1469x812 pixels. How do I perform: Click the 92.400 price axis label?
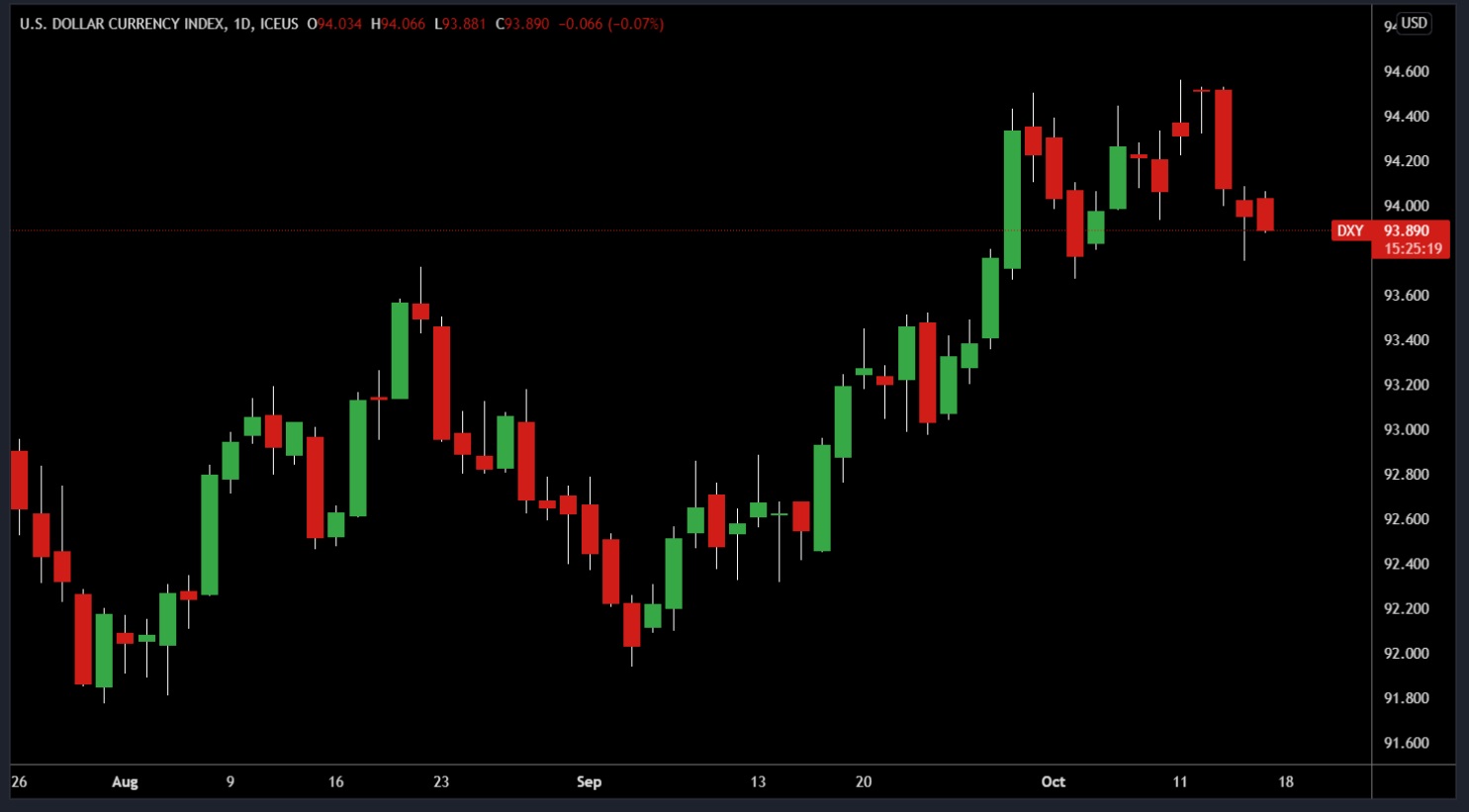1406,563
